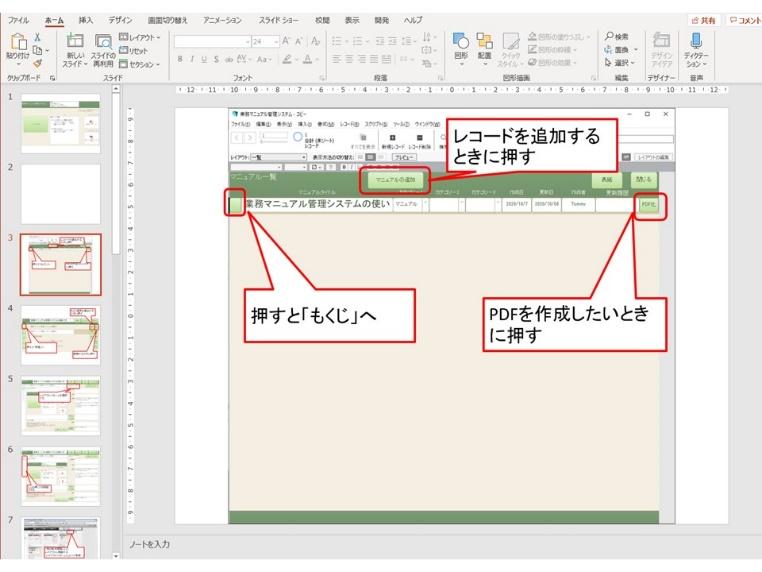Open the Help (ヘルプ) tab
The height and width of the screenshot is (572, 762).
(413, 20)
